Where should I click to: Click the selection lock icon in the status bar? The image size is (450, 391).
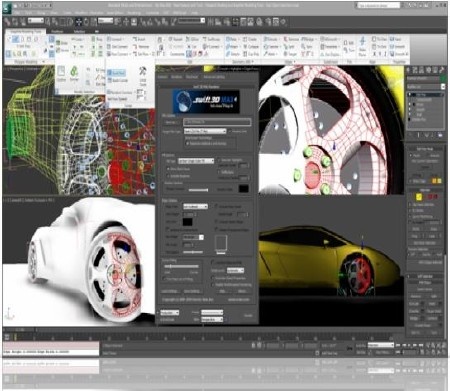point(253,345)
